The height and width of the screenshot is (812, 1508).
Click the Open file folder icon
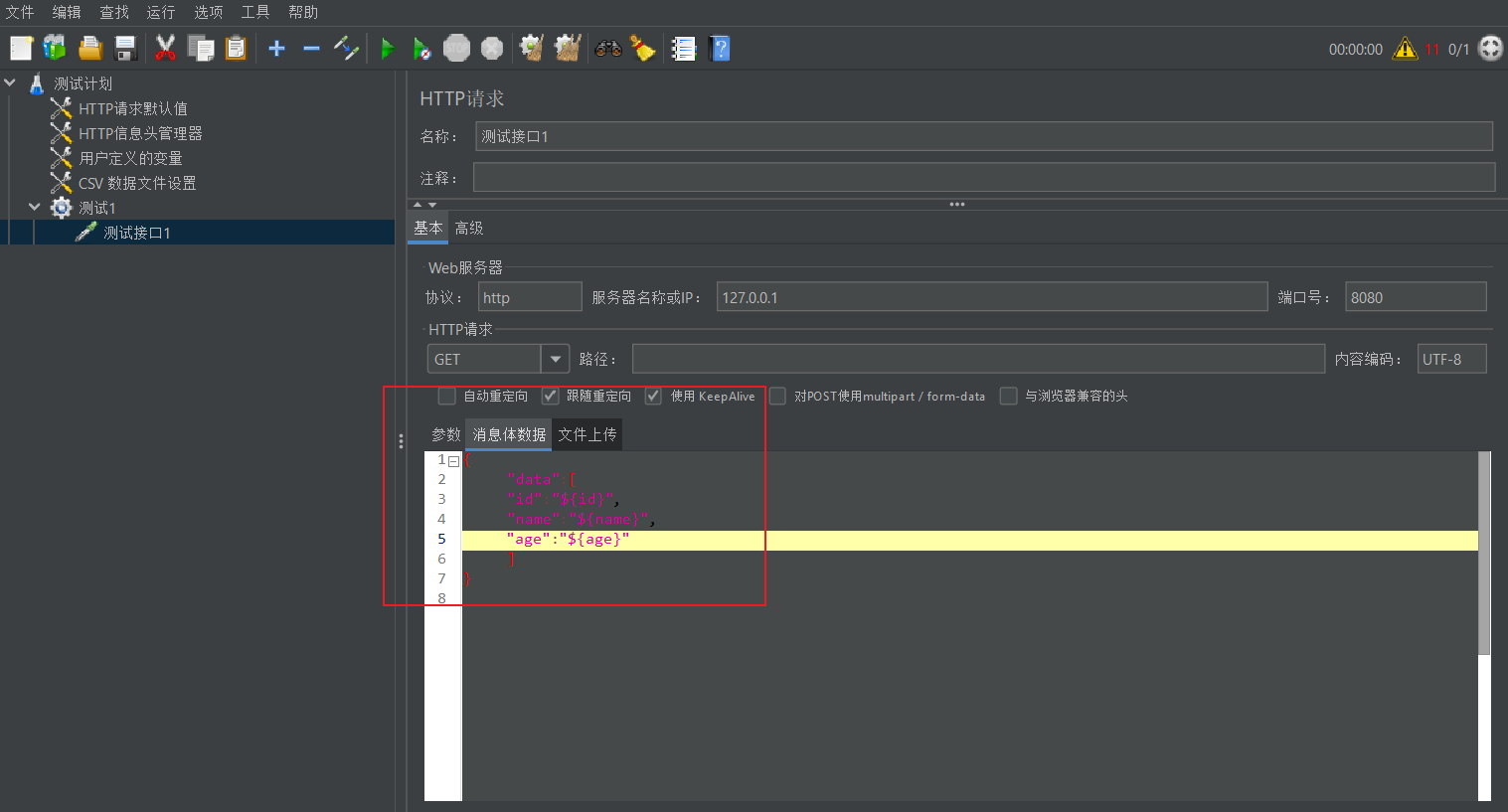coord(90,48)
